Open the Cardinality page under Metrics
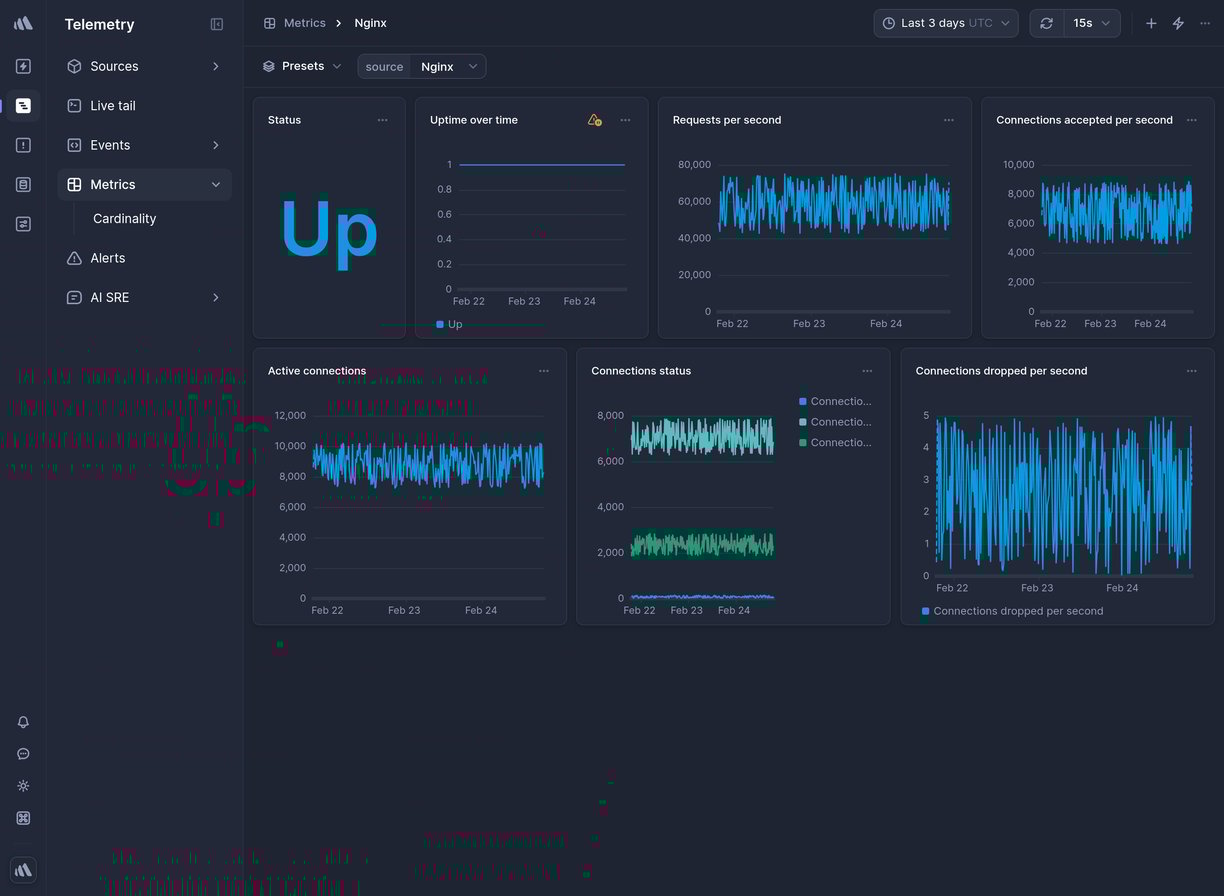 point(124,218)
